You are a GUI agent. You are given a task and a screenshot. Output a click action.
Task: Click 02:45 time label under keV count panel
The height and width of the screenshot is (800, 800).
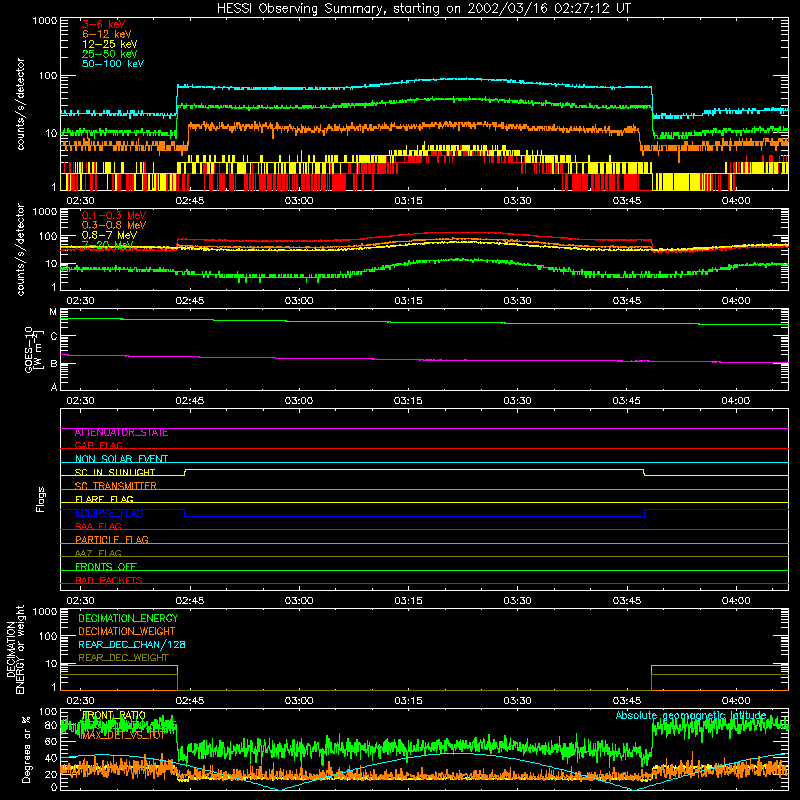190,201
